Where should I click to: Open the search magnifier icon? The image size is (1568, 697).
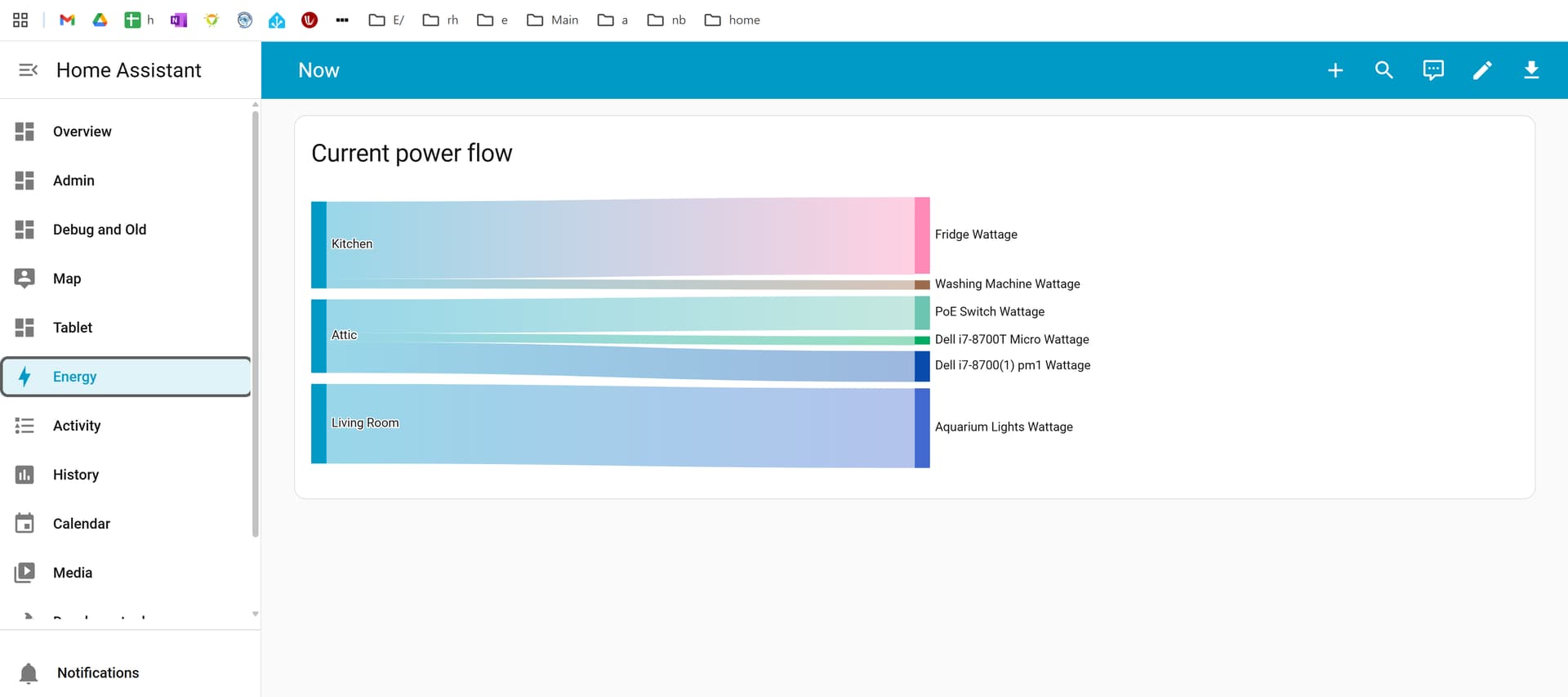(1383, 70)
